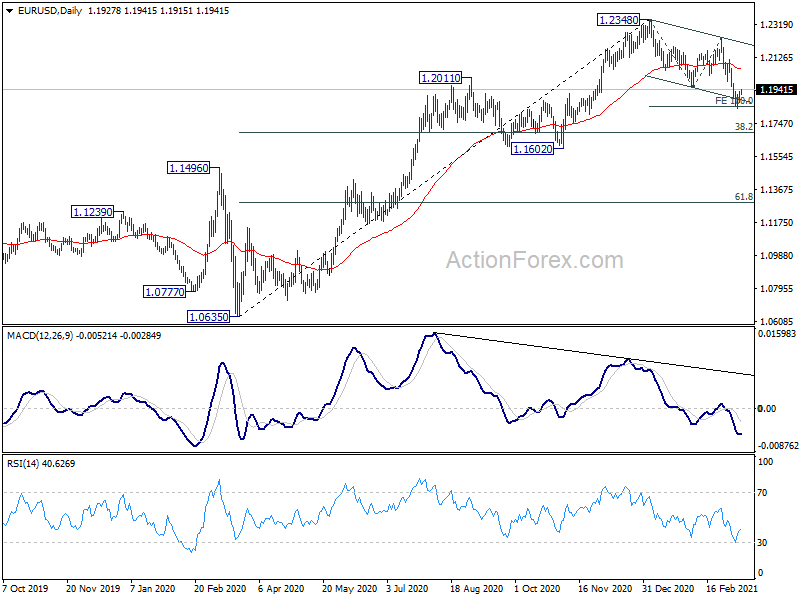Screen dimensions: 800x600
Task: Select the current price tag 1.19415
Action: [777, 90]
